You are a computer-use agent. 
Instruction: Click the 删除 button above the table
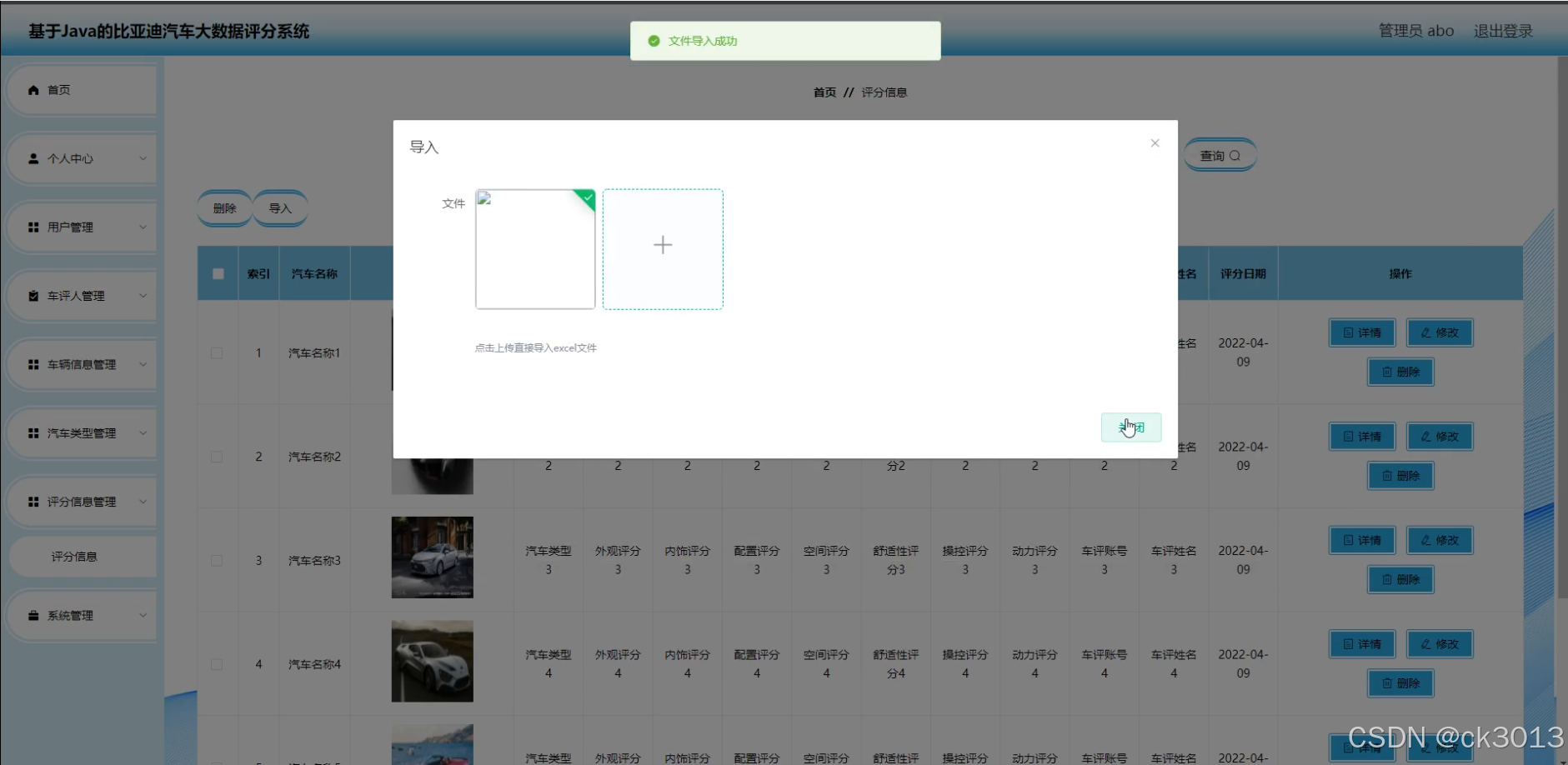click(224, 208)
